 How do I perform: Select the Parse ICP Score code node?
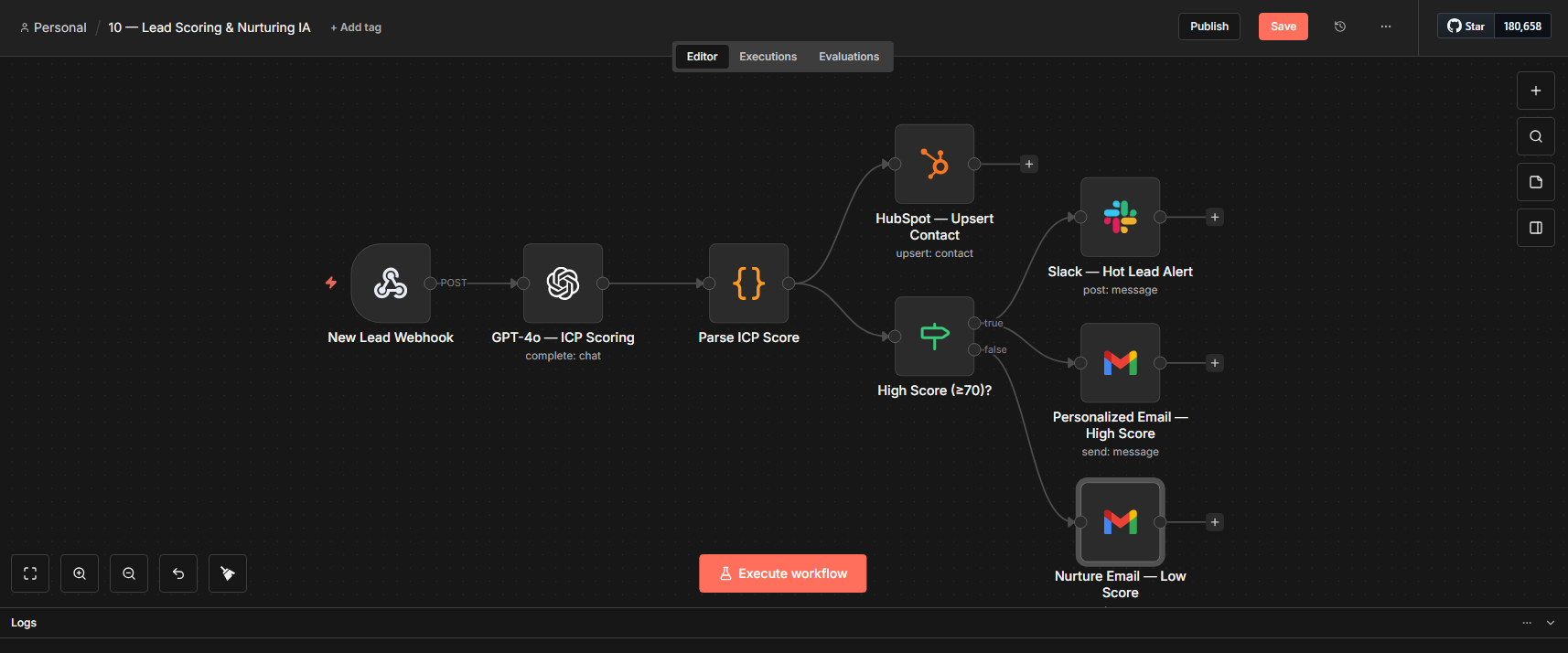pyautogui.click(x=748, y=283)
